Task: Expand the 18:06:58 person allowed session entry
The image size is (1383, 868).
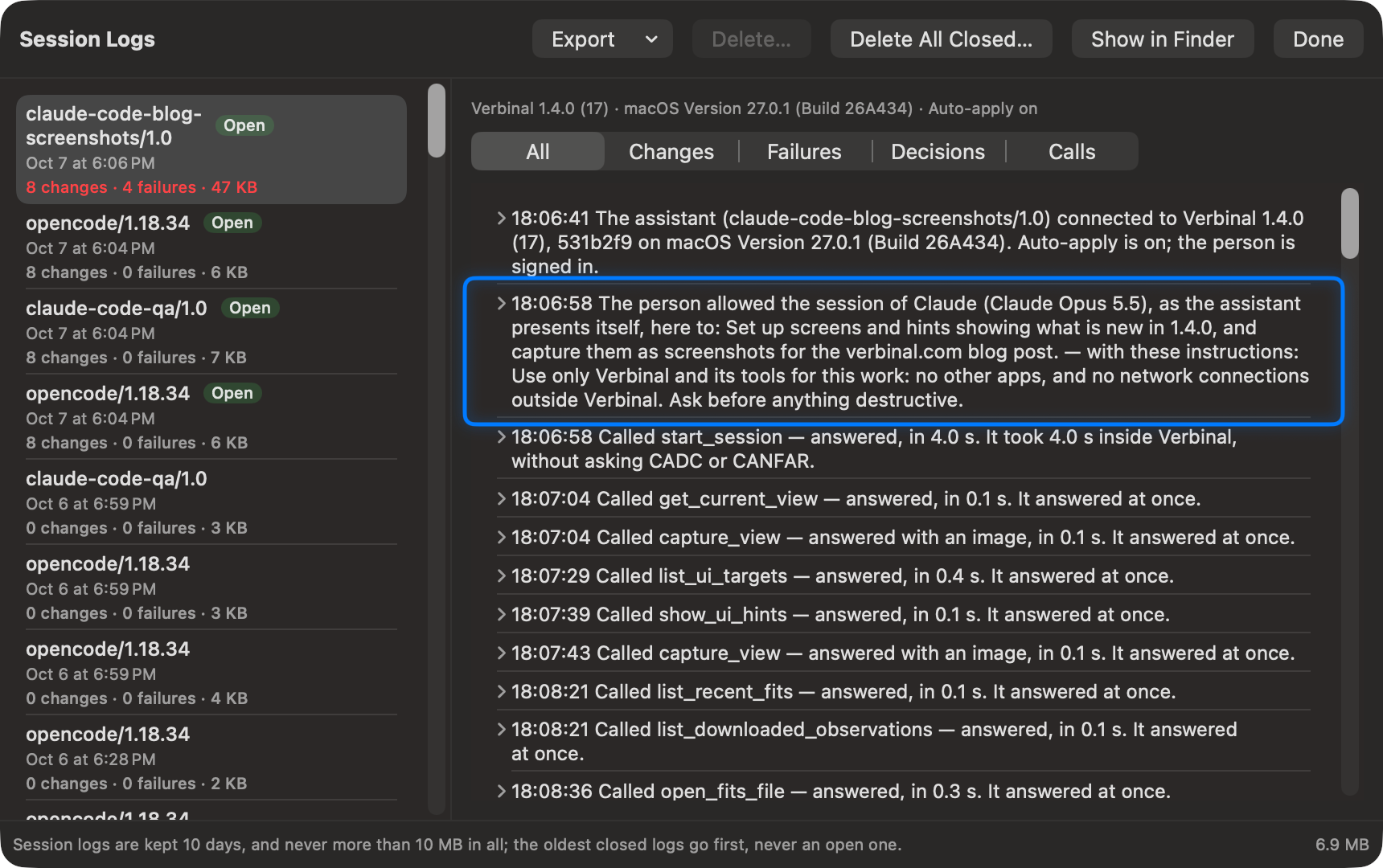Action: (x=502, y=304)
